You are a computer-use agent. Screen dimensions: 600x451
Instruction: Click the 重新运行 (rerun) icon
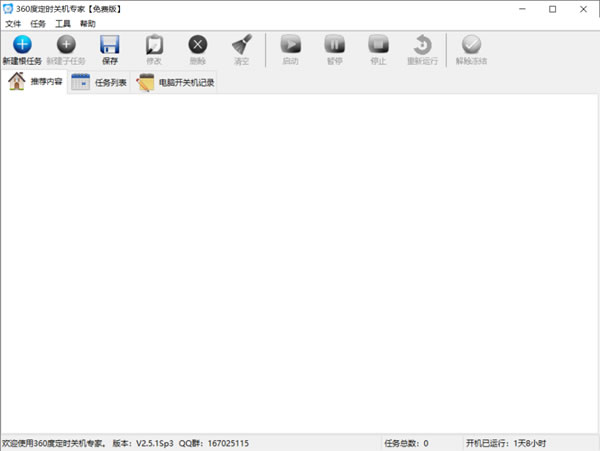(422, 44)
